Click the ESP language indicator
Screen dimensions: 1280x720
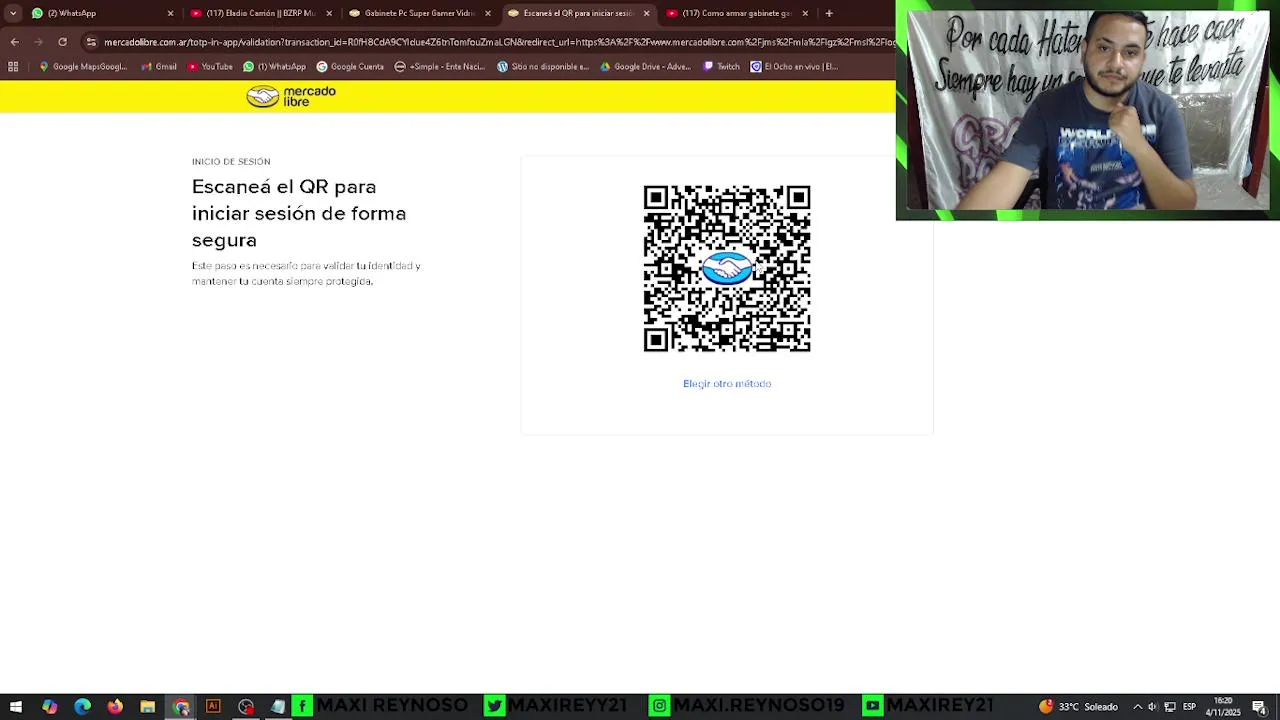(1189, 707)
